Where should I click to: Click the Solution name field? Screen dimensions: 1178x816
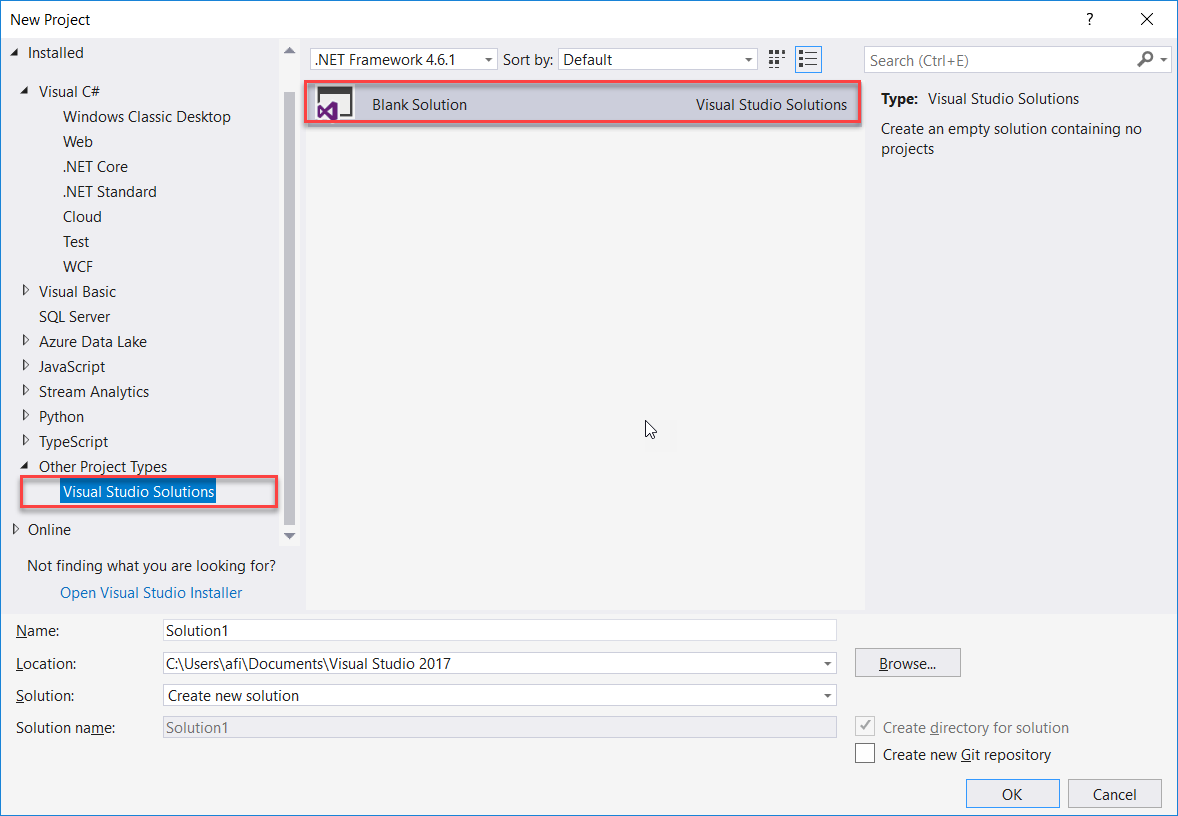tap(500, 727)
